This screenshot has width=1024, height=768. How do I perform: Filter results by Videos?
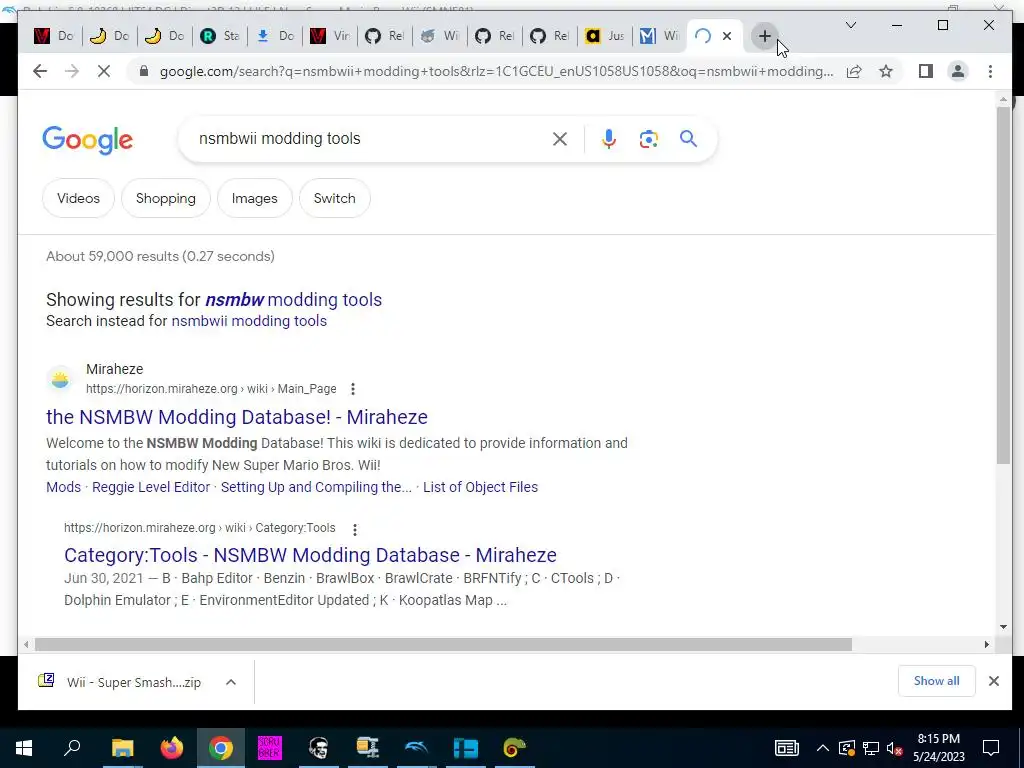[x=78, y=198]
